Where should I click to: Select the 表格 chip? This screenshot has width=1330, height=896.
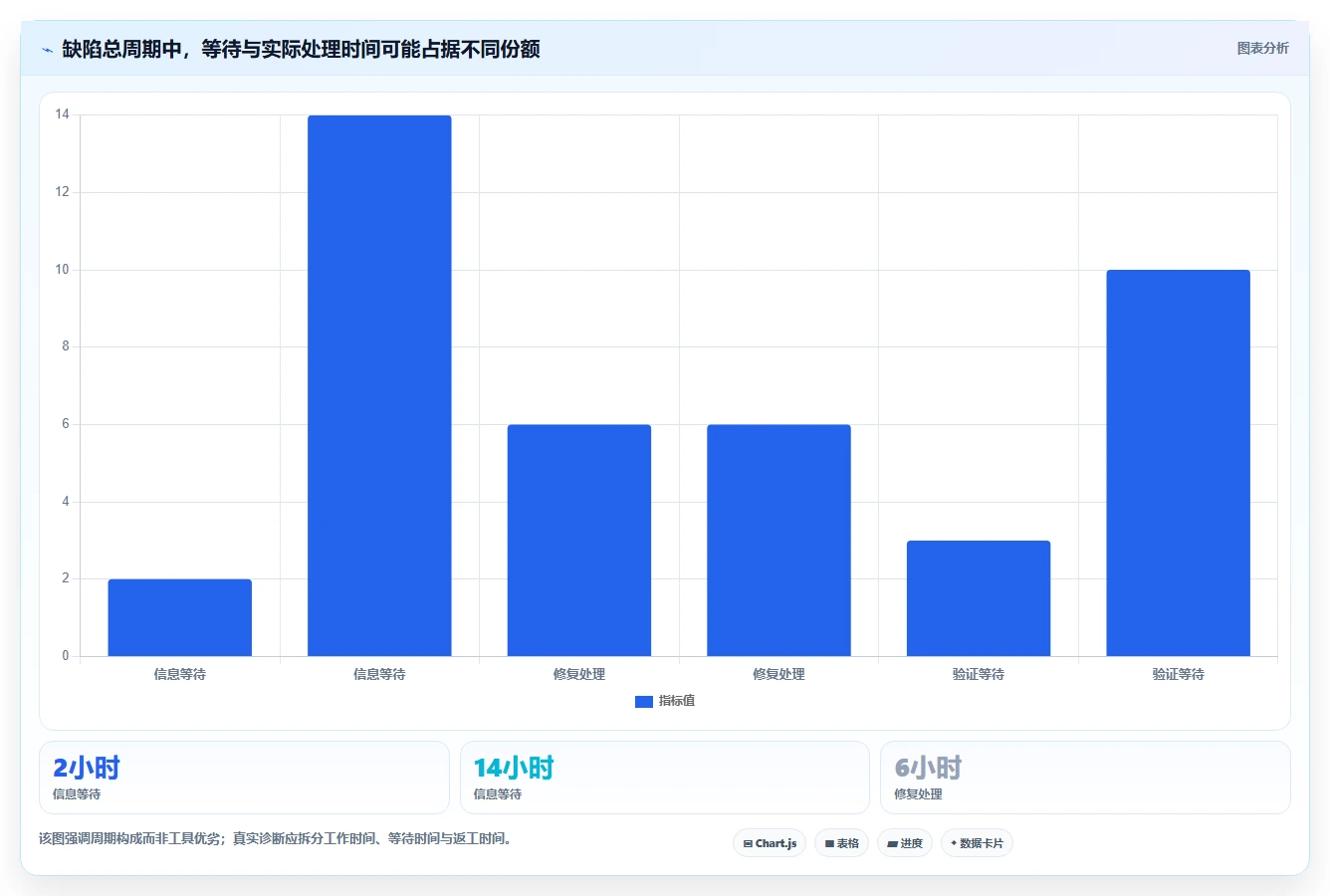coord(841,843)
